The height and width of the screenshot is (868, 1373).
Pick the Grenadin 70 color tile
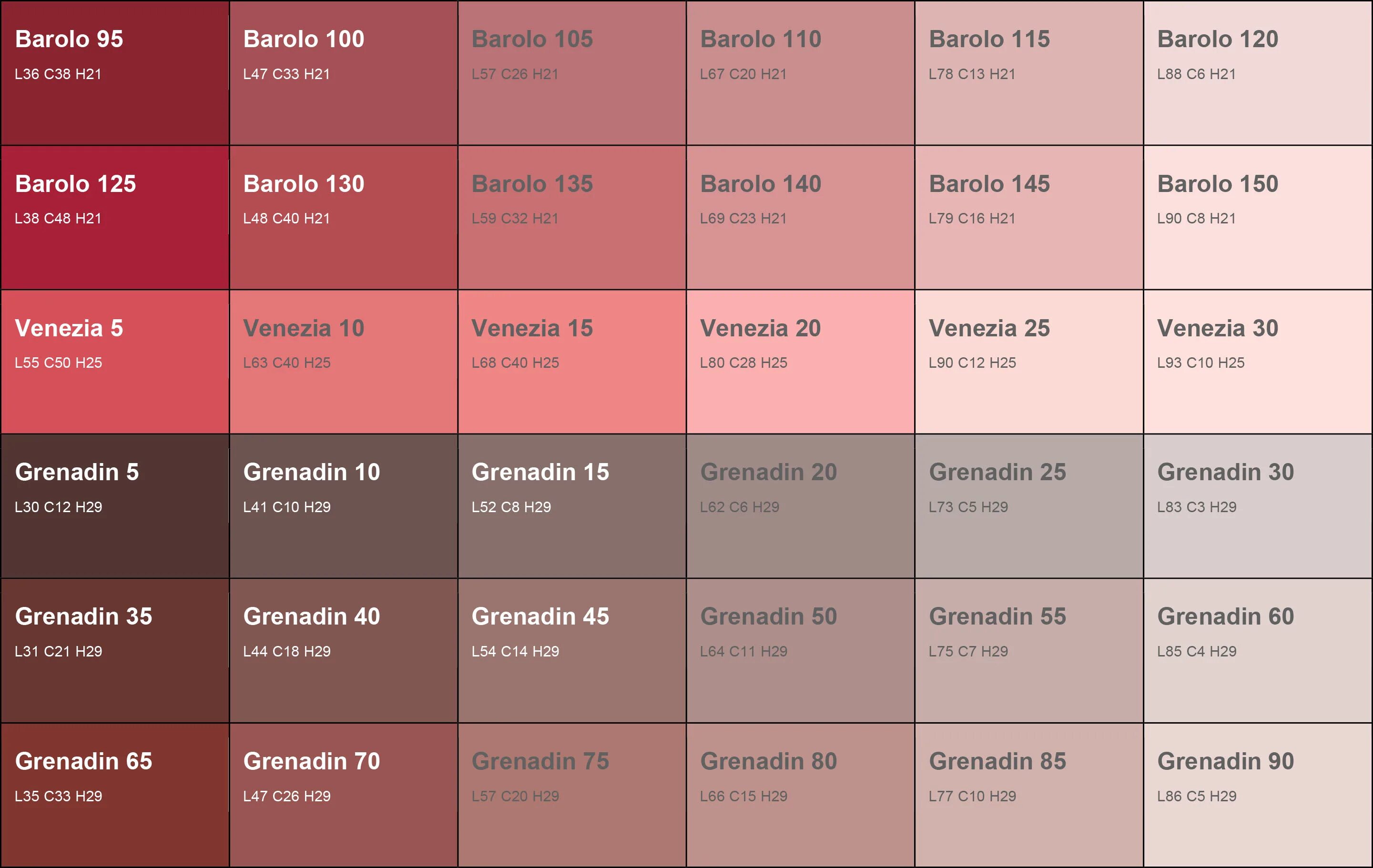(x=344, y=795)
